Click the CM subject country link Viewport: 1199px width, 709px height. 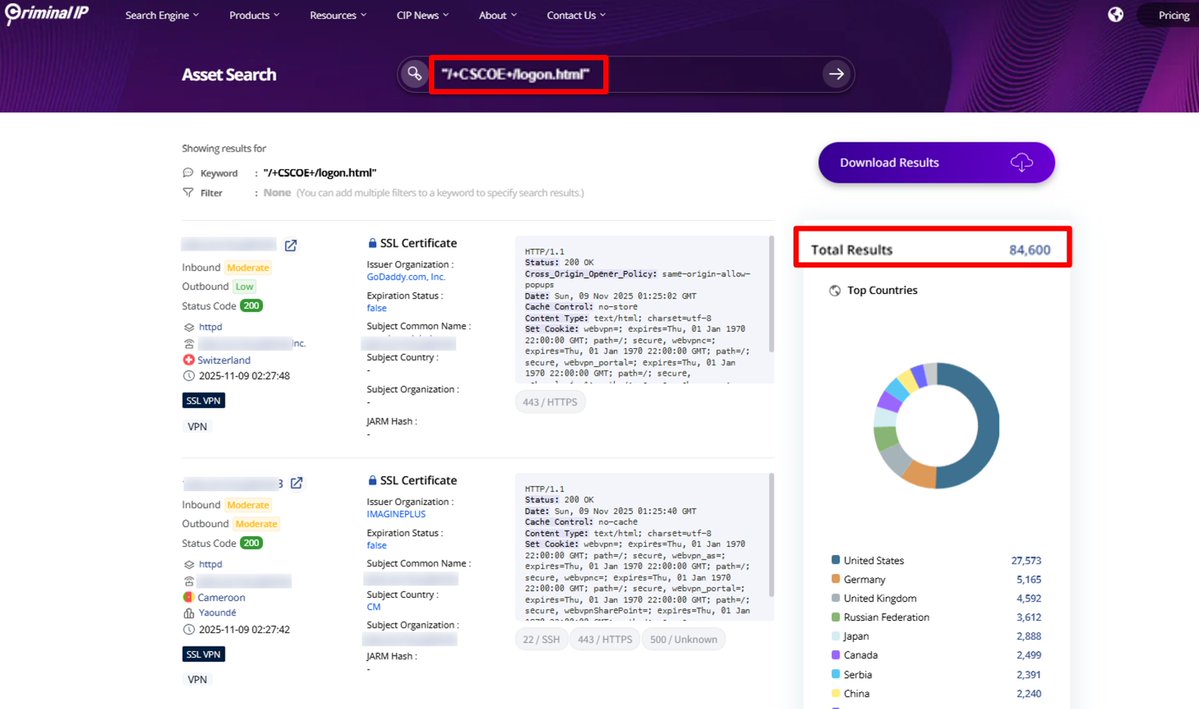373,607
